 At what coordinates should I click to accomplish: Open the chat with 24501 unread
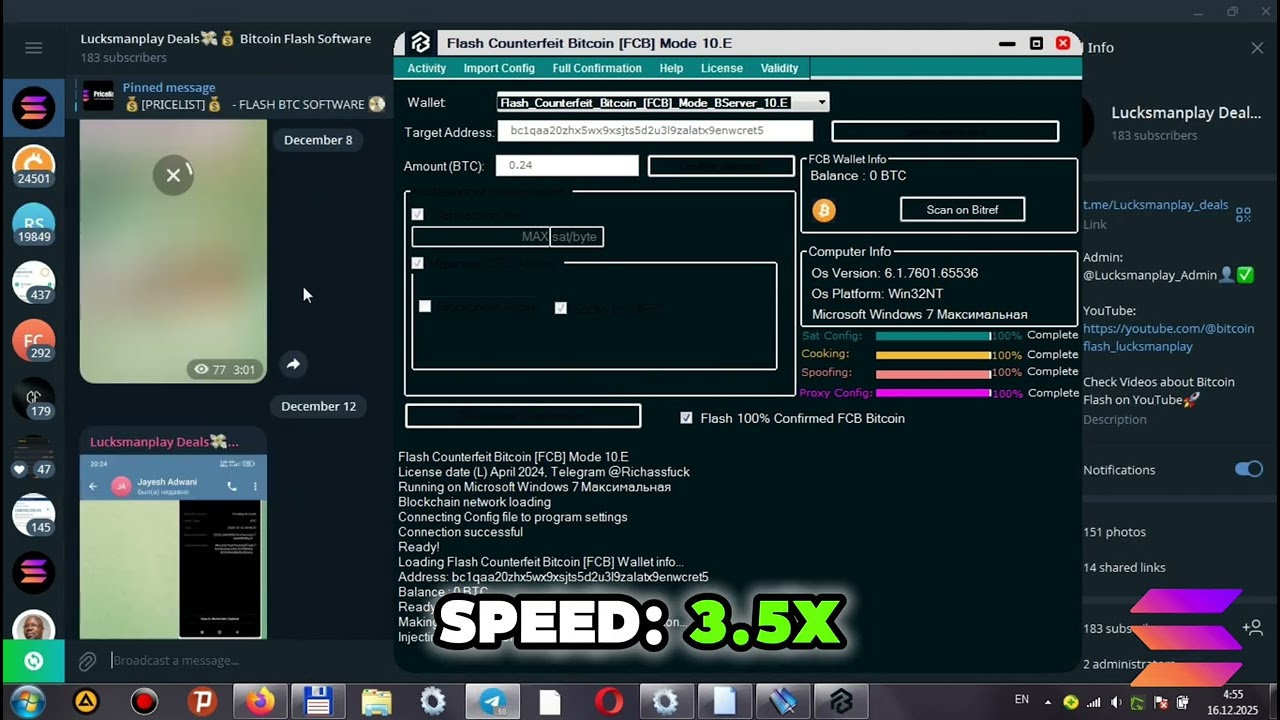click(33, 166)
